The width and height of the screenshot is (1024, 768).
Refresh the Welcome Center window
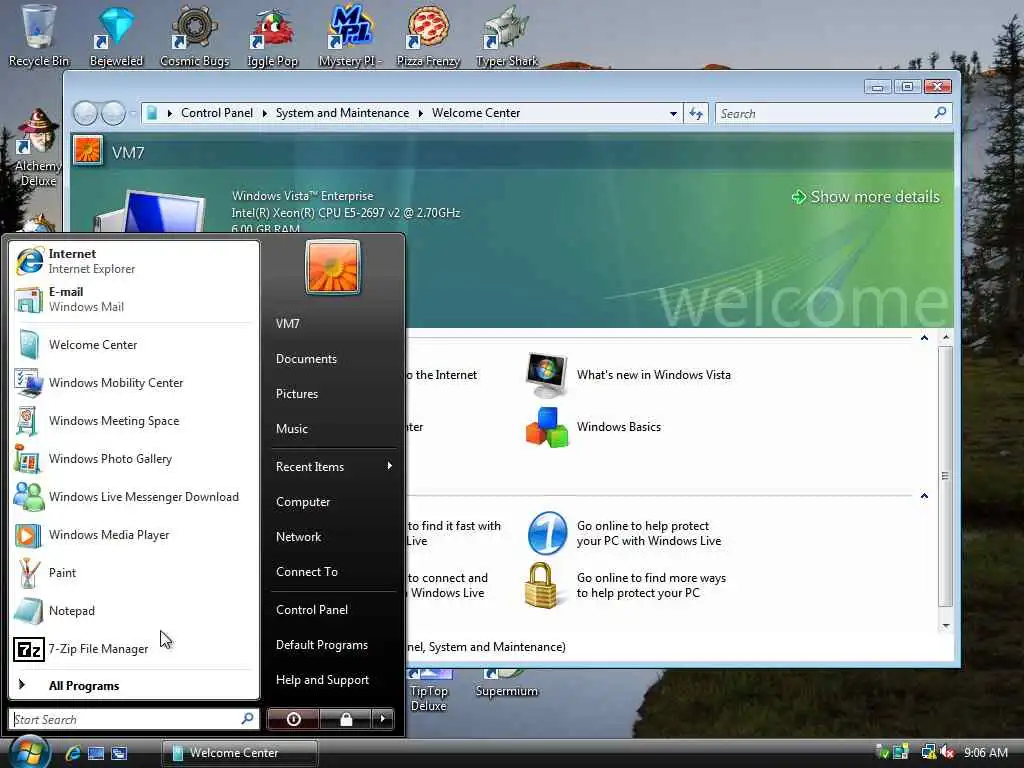point(696,114)
